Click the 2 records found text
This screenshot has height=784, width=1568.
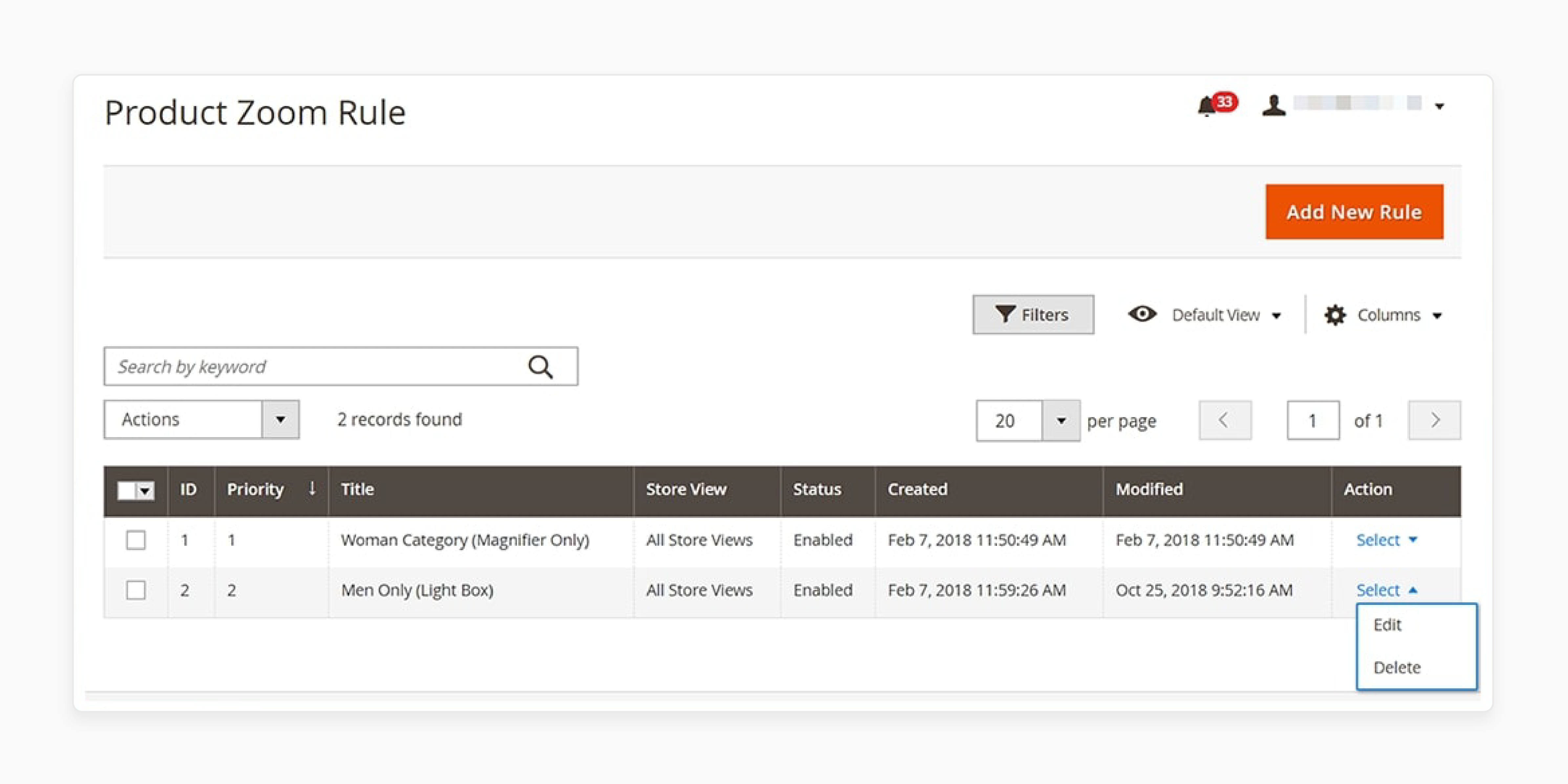(x=400, y=419)
